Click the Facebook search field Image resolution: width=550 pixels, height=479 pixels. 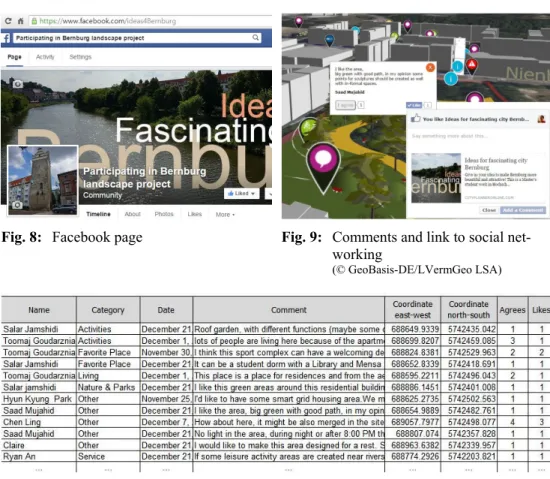[137, 38]
